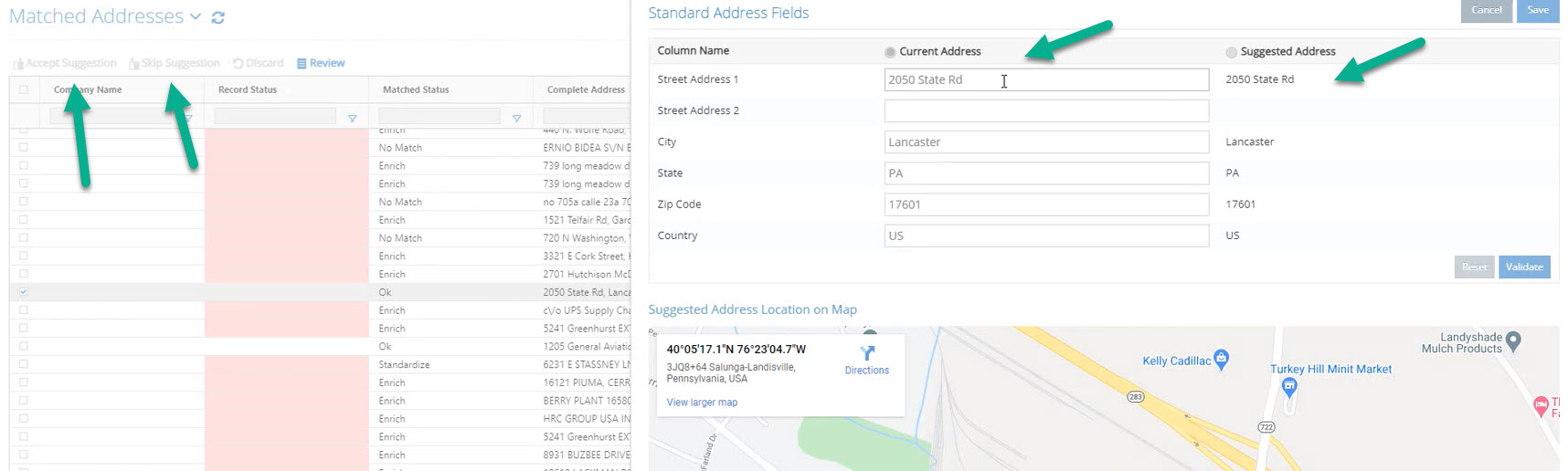This screenshot has width=1568, height=471.
Task: Click the Skip Suggestion toolbar action
Action: pos(175,63)
